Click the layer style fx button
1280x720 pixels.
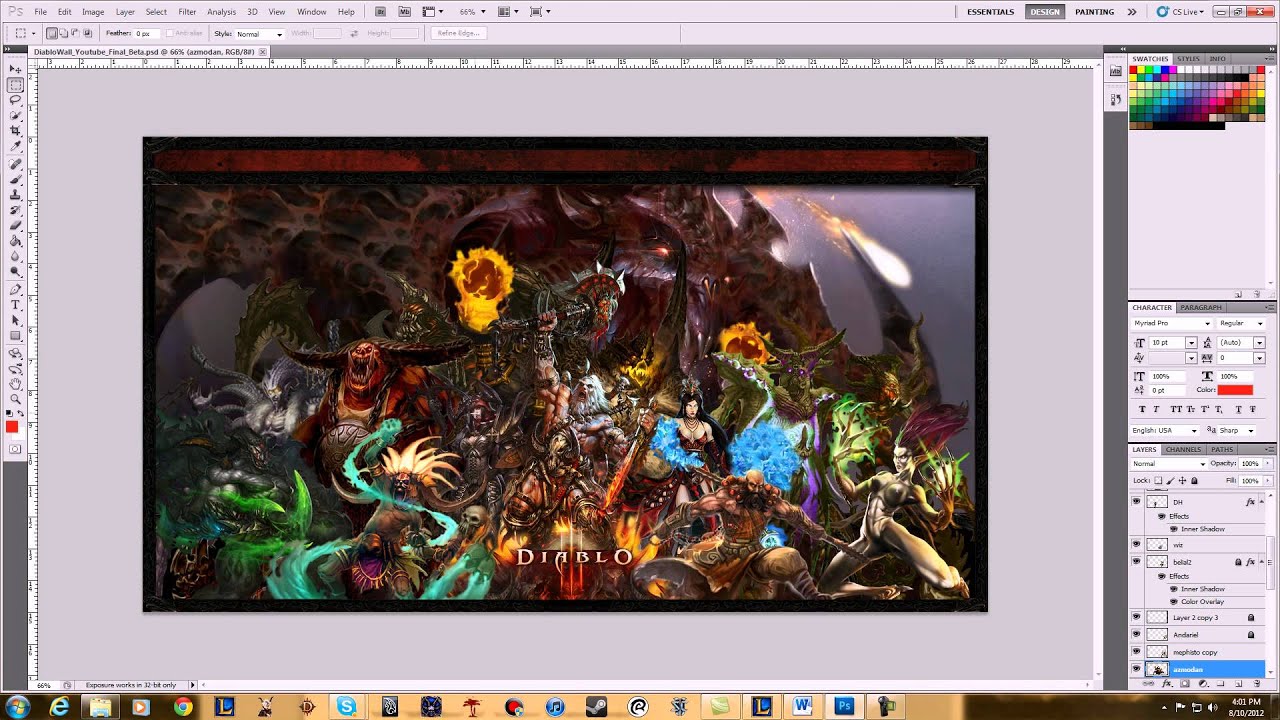pos(1167,684)
